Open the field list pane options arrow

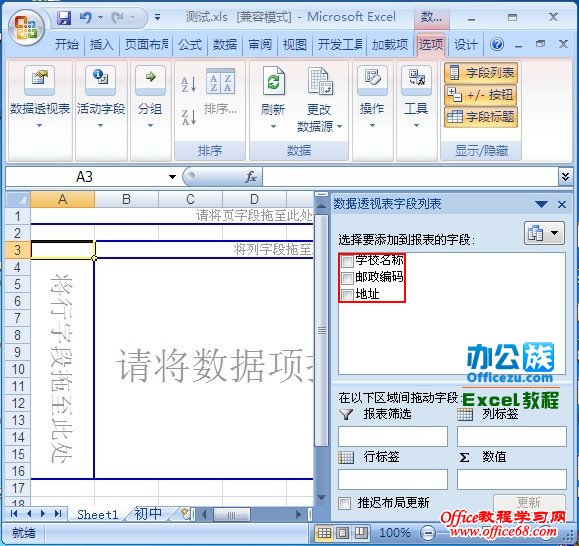541,204
